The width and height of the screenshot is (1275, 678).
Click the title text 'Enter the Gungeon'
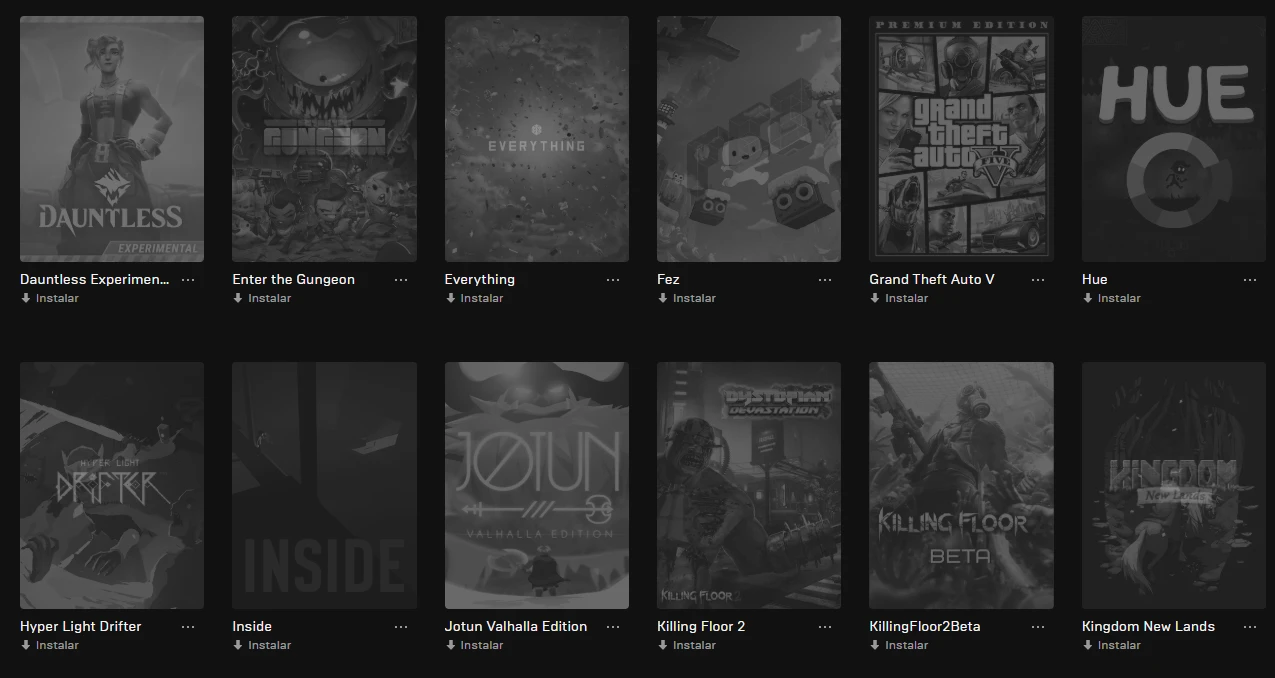click(294, 279)
